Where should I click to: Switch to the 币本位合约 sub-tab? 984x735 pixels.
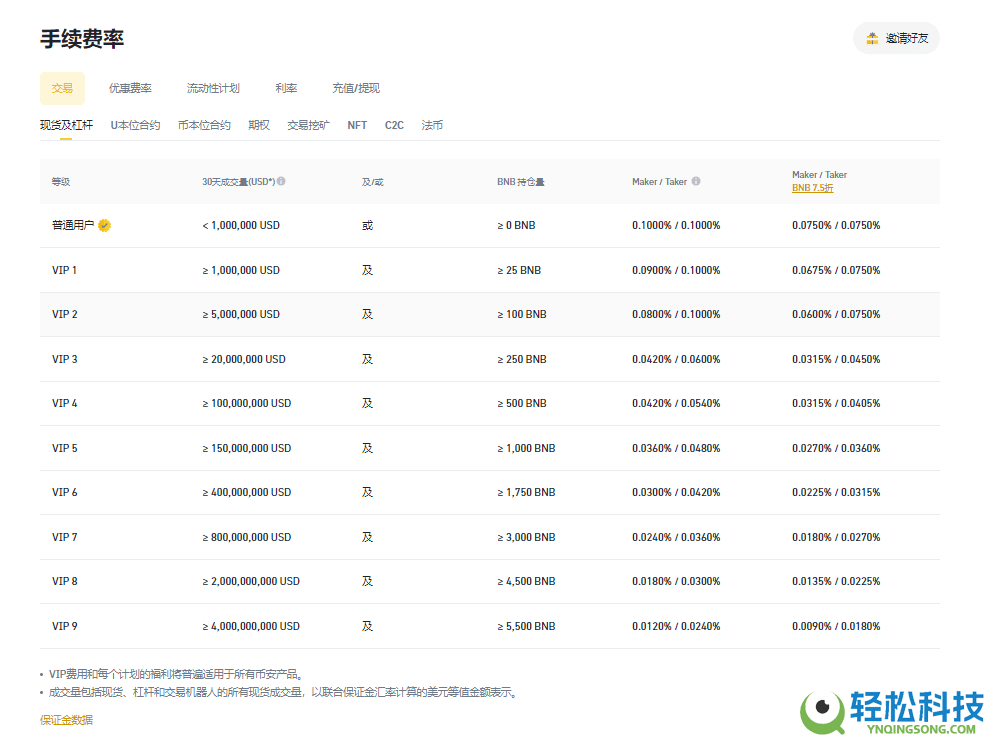coord(204,125)
